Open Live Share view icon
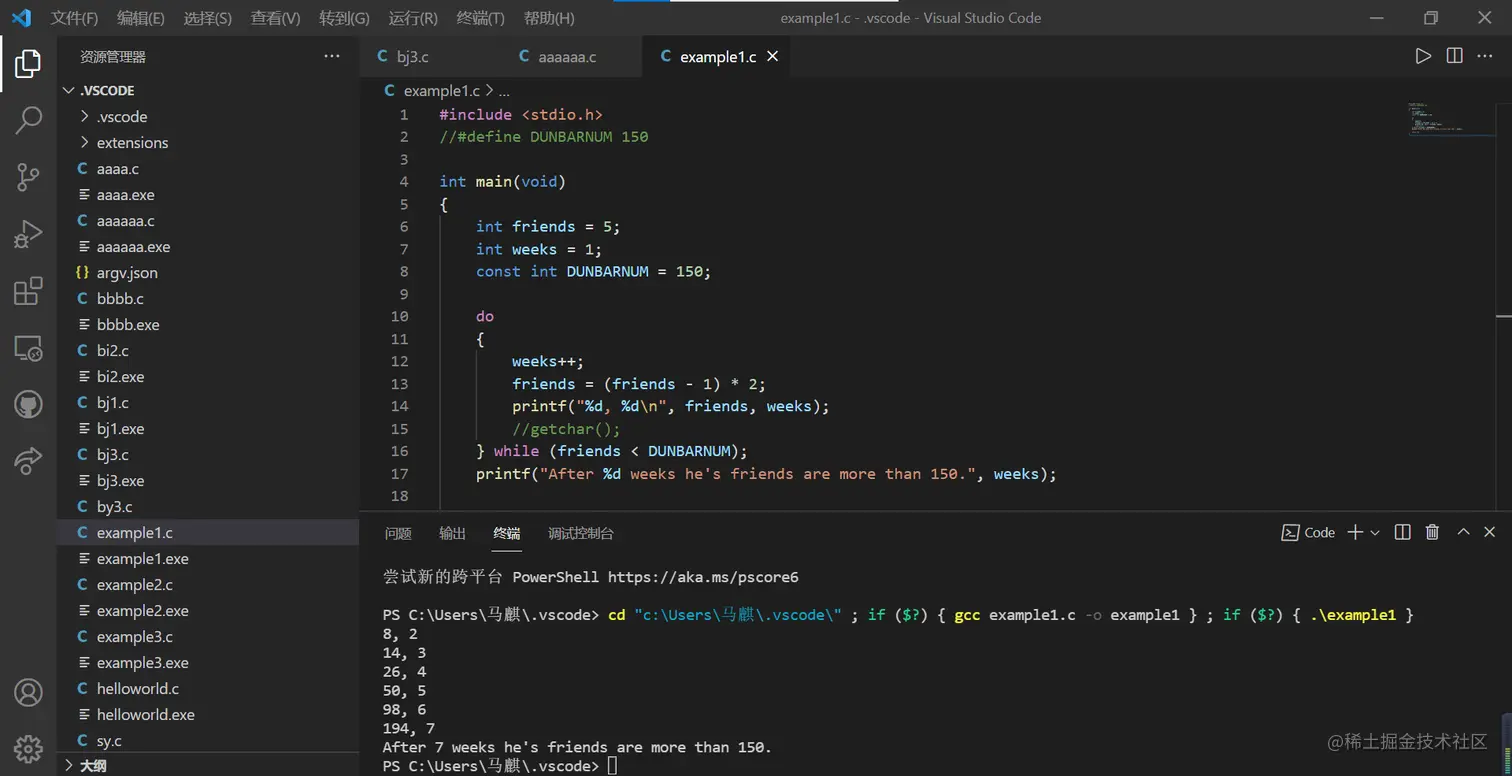 (x=28, y=461)
